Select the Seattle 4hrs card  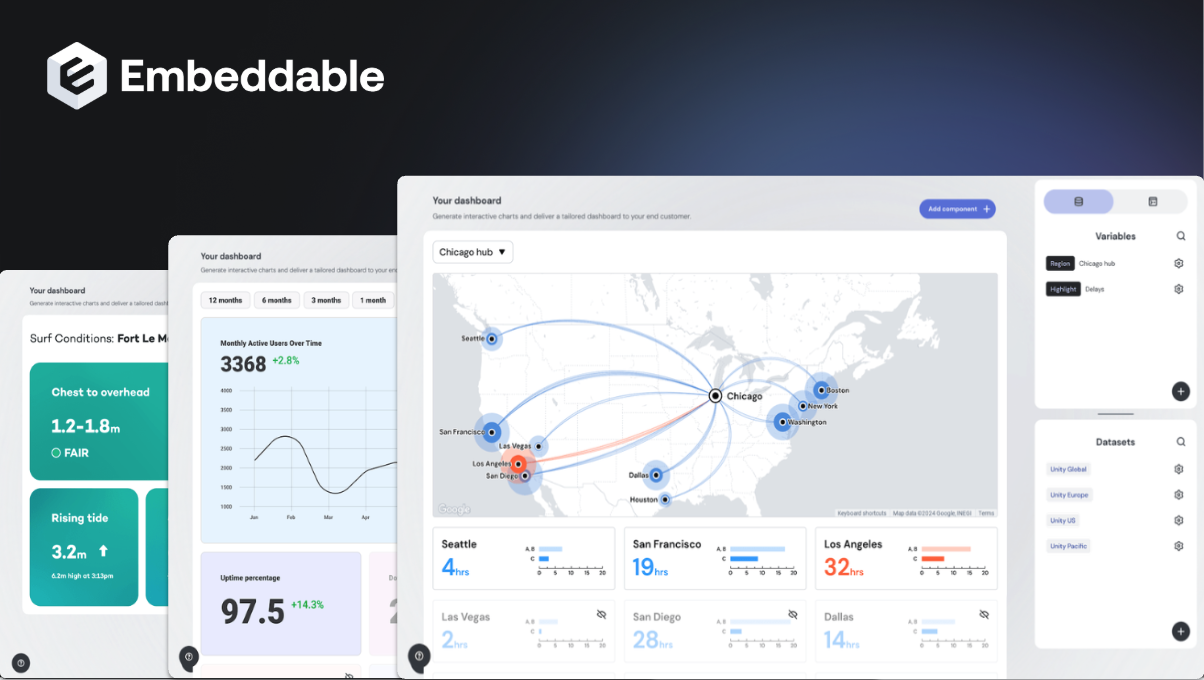tap(523, 559)
